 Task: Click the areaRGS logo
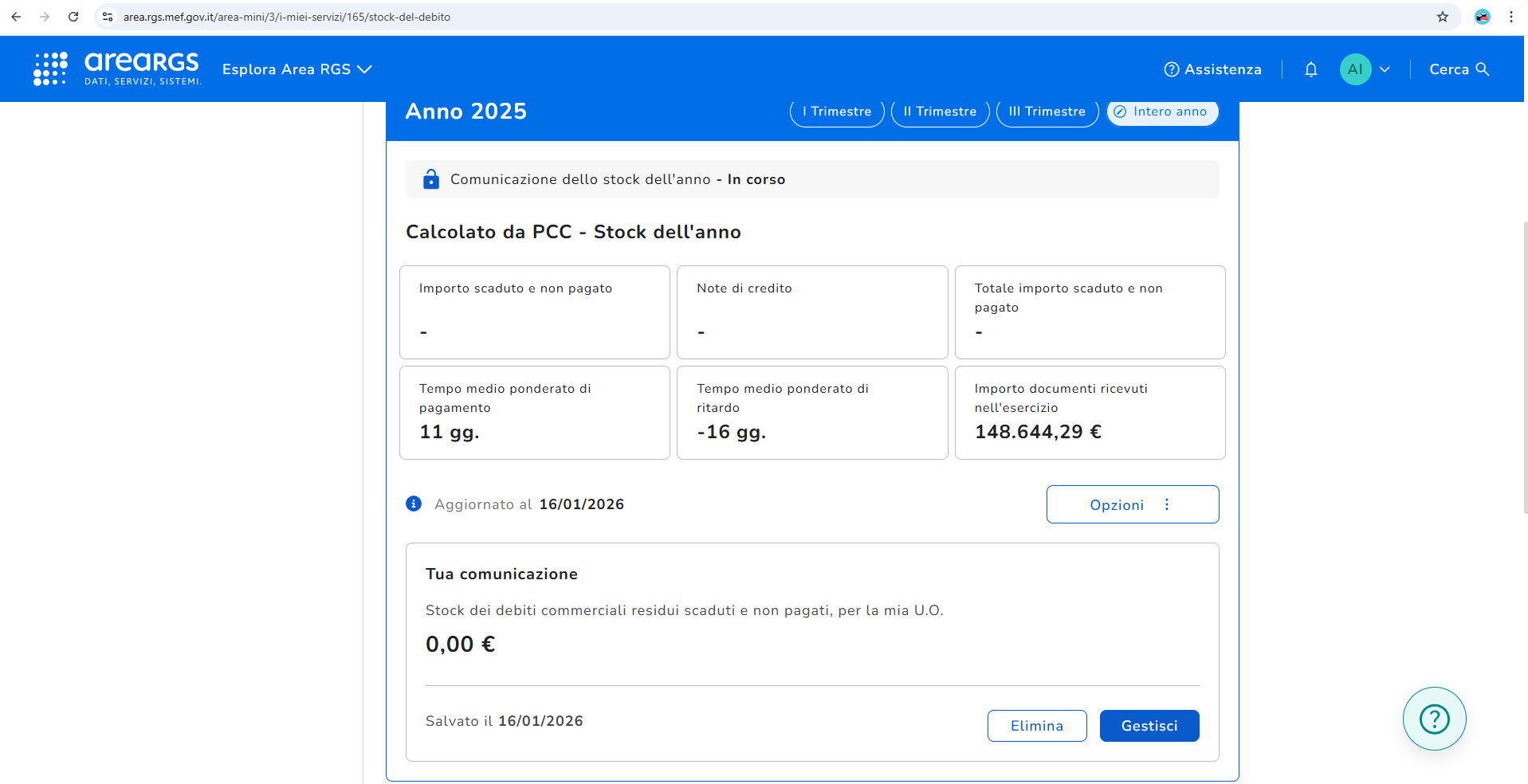(117, 69)
